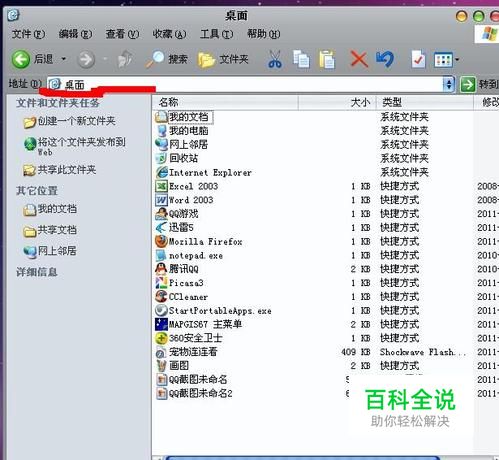Click the red Delete X icon
499x460 pixels.
359,59
